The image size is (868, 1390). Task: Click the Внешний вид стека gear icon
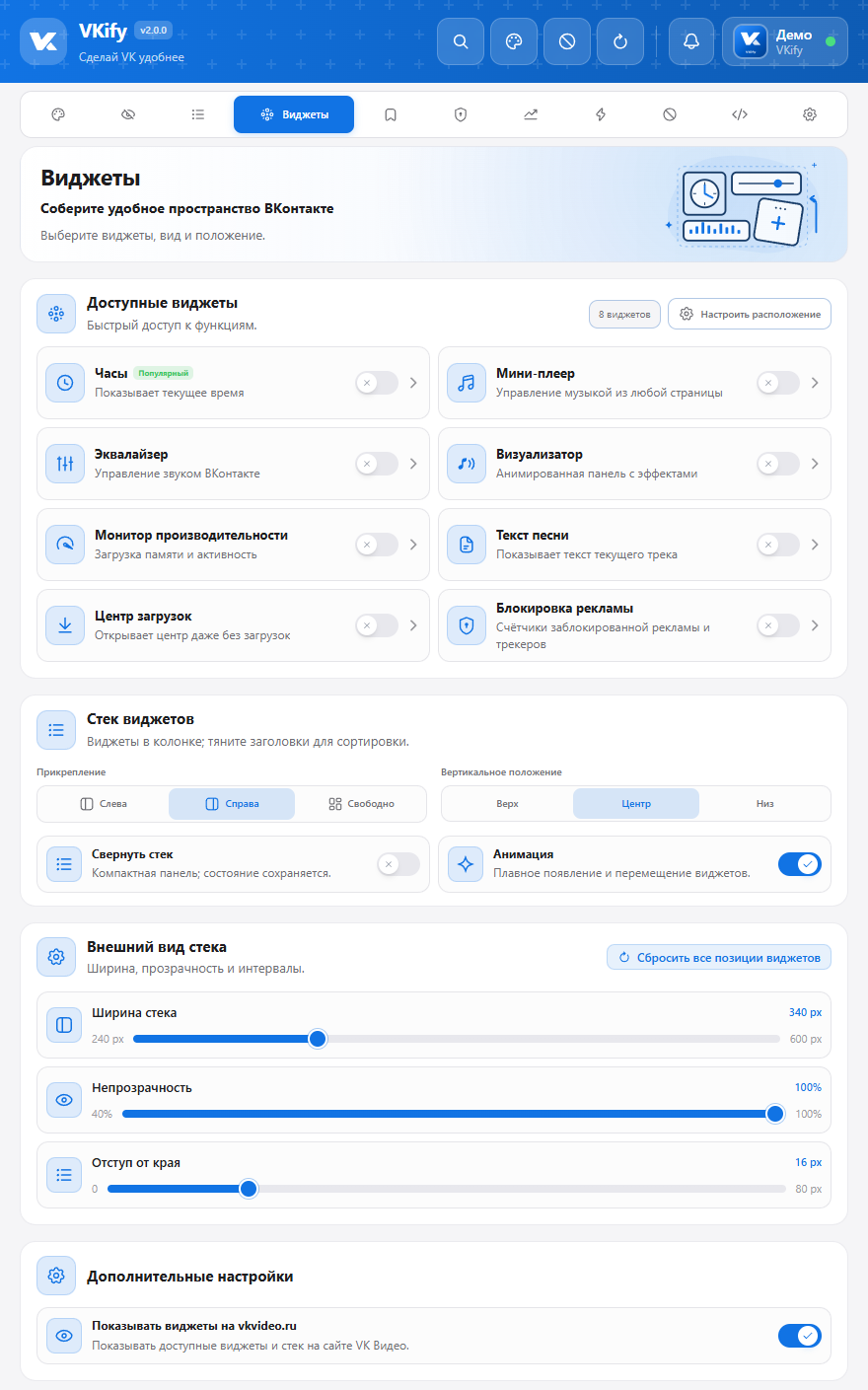tap(56, 957)
